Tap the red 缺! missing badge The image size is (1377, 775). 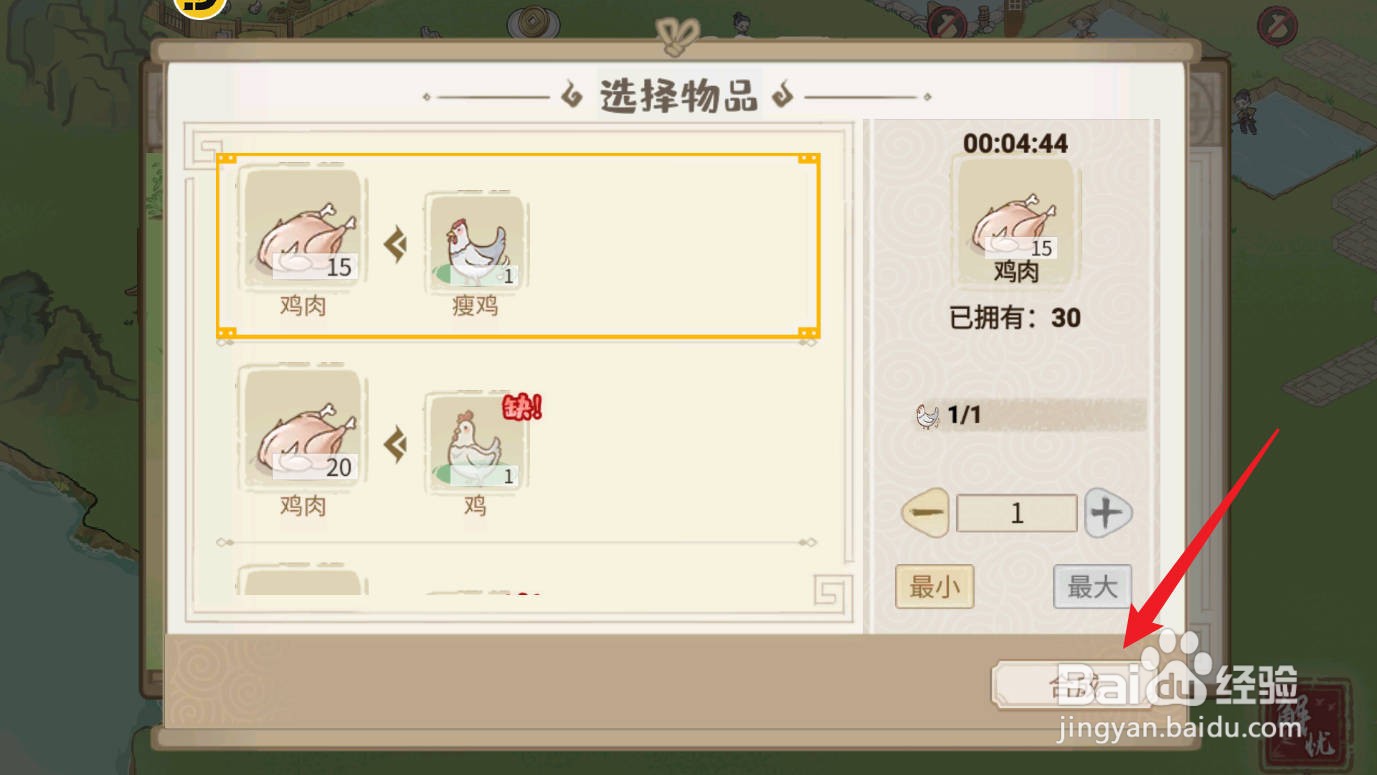click(x=521, y=406)
